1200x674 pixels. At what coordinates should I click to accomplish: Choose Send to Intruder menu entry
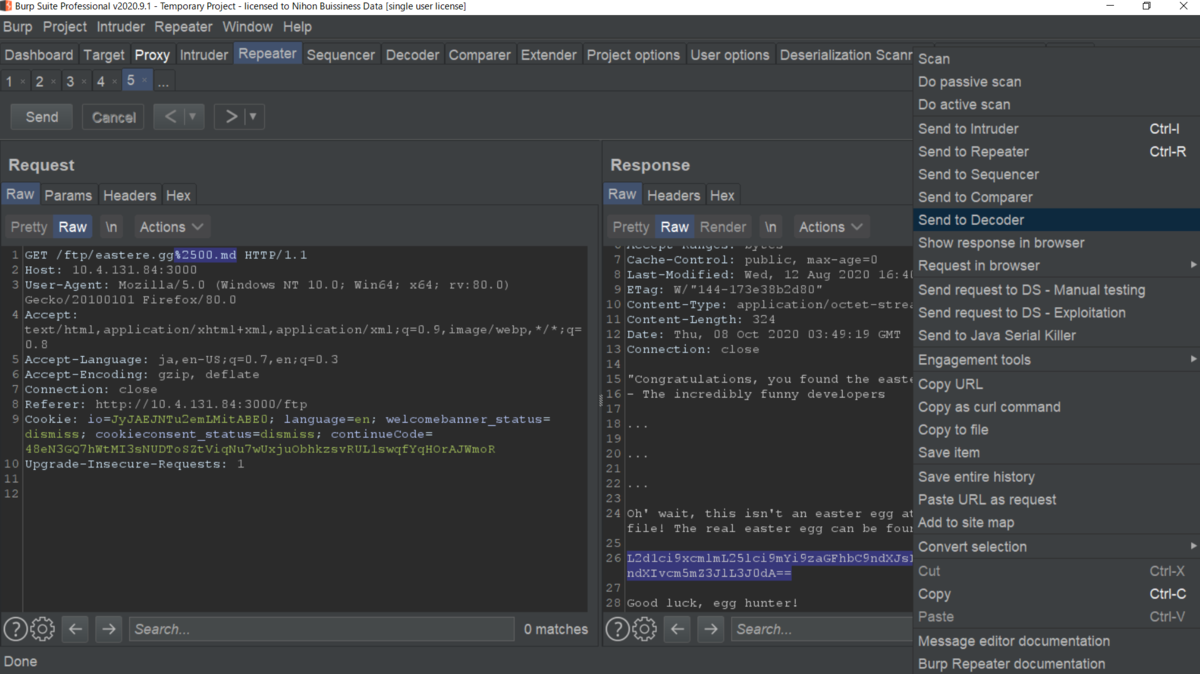pos(1056,129)
